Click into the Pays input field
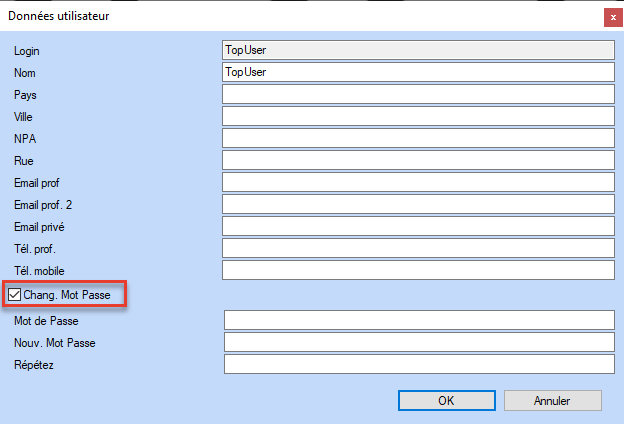624x424 pixels. pyautogui.click(x=417, y=94)
